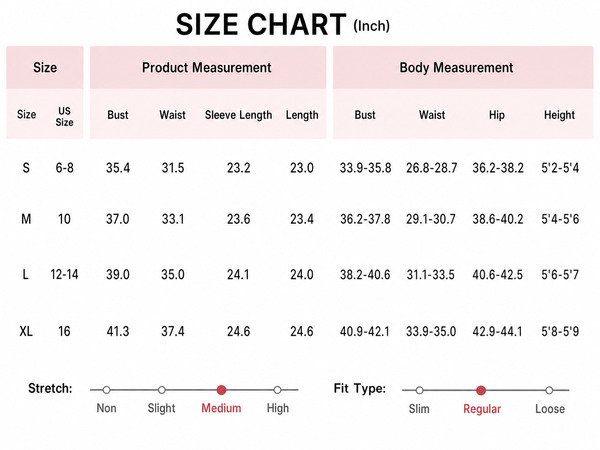
Task: Click the 33.9-35.8 body bust cell
Action: click(365, 168)
